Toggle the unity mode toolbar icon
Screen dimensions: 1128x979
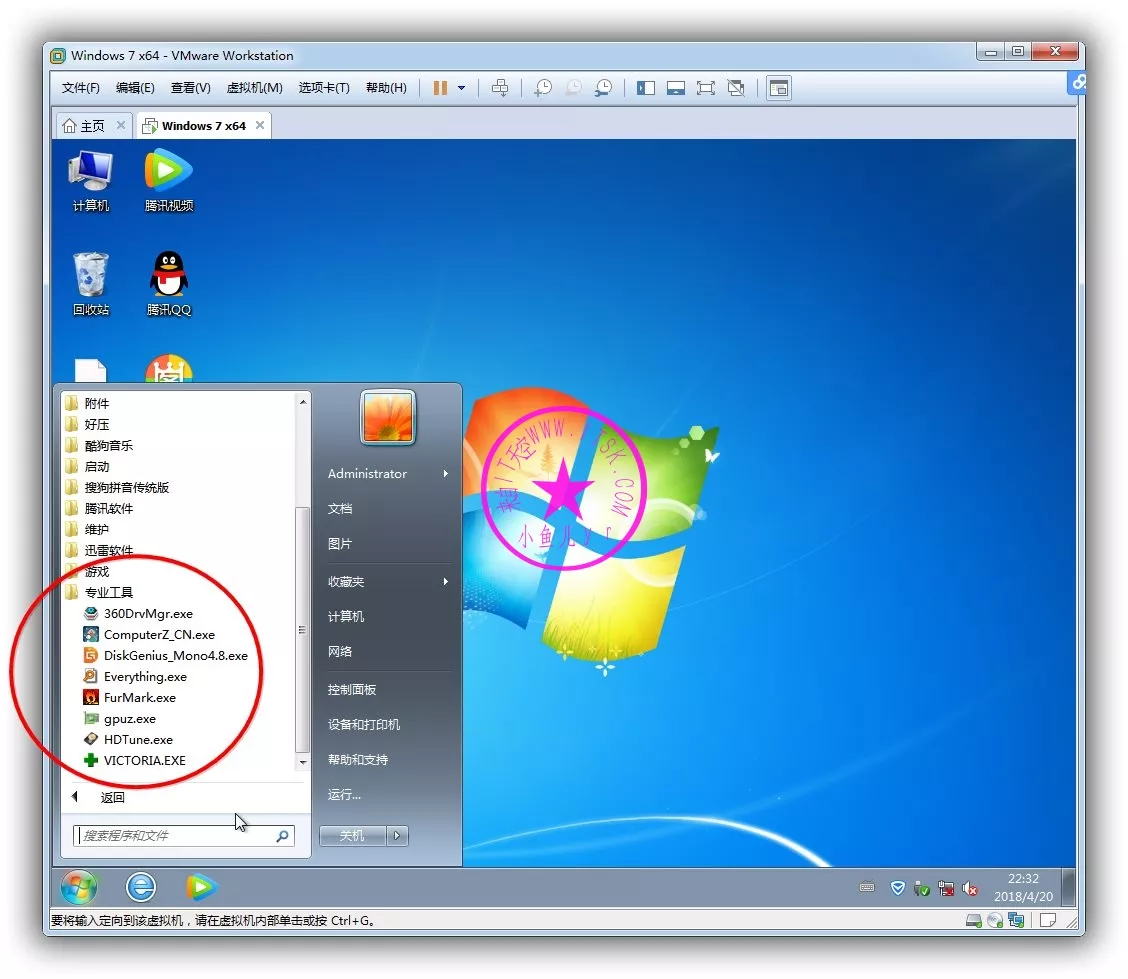pos(737,88)
